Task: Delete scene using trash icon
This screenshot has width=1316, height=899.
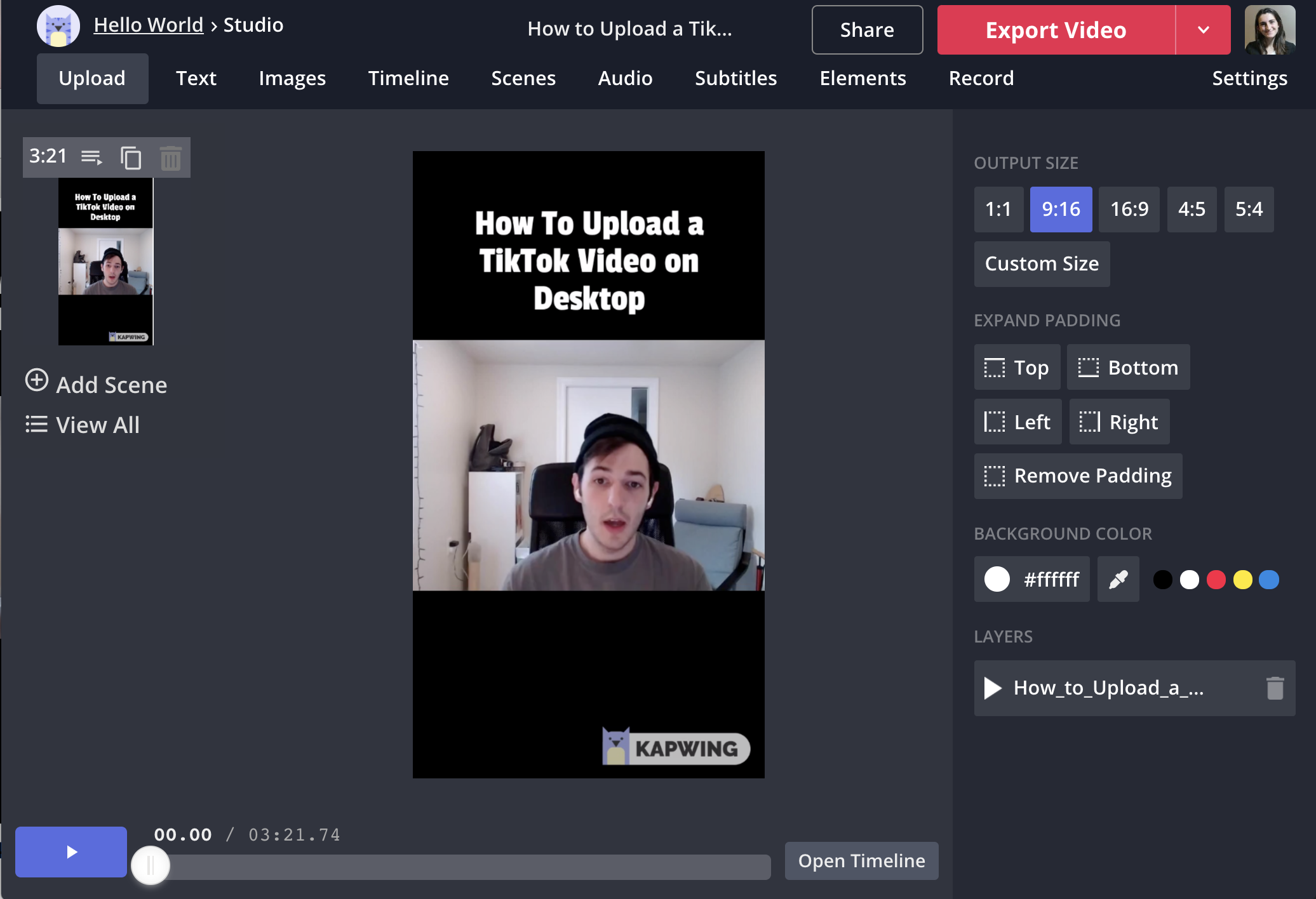Action: click(170, 158)
